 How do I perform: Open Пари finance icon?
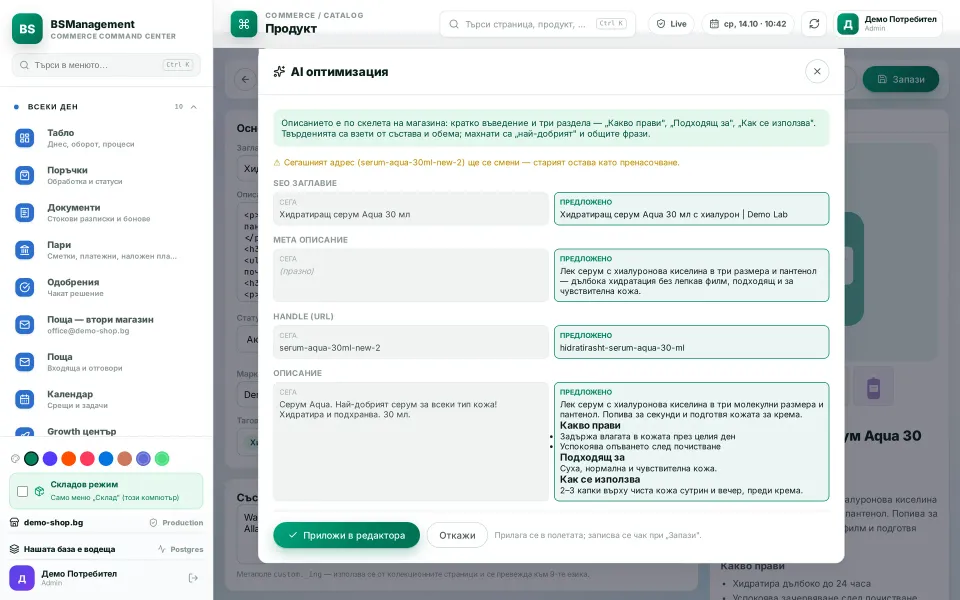pos(24,250)
